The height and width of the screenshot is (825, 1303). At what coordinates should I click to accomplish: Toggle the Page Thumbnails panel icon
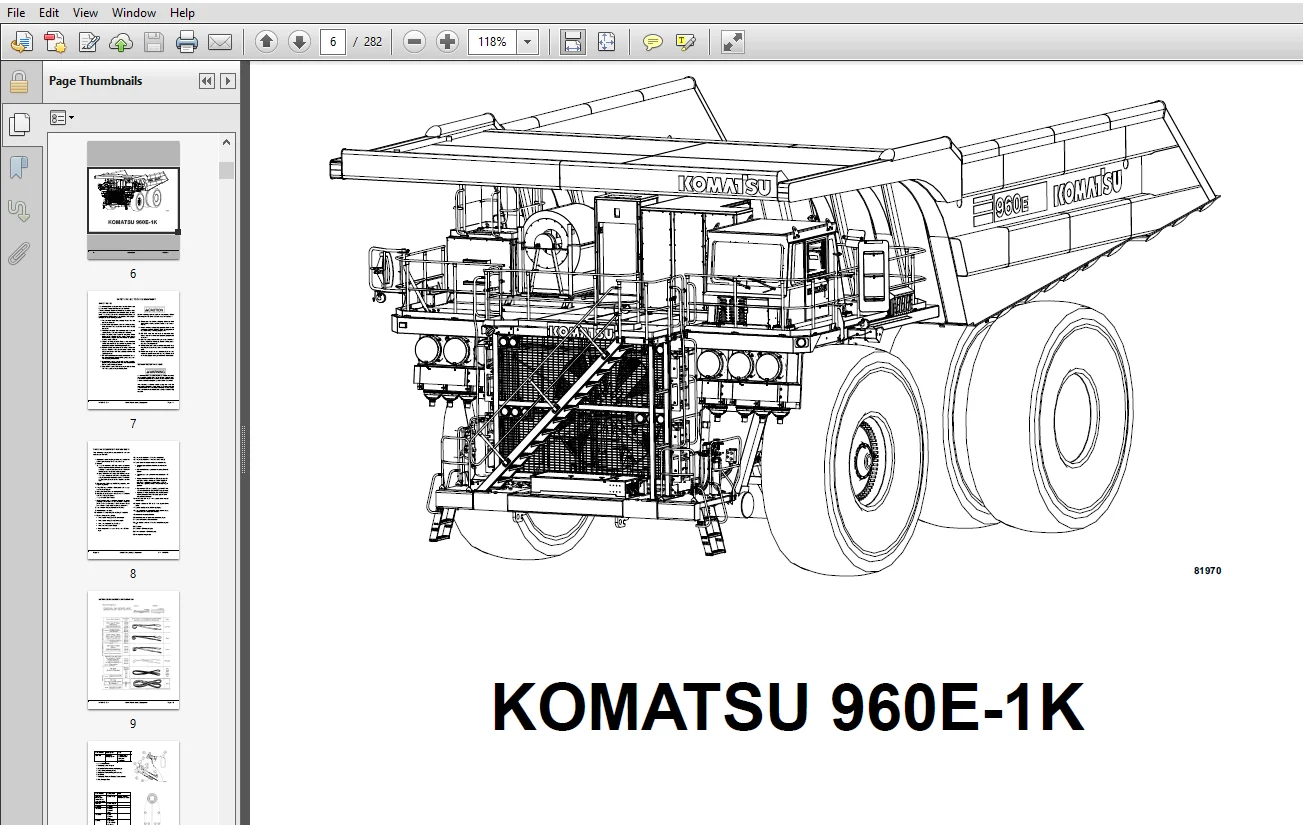click(18, 124)
